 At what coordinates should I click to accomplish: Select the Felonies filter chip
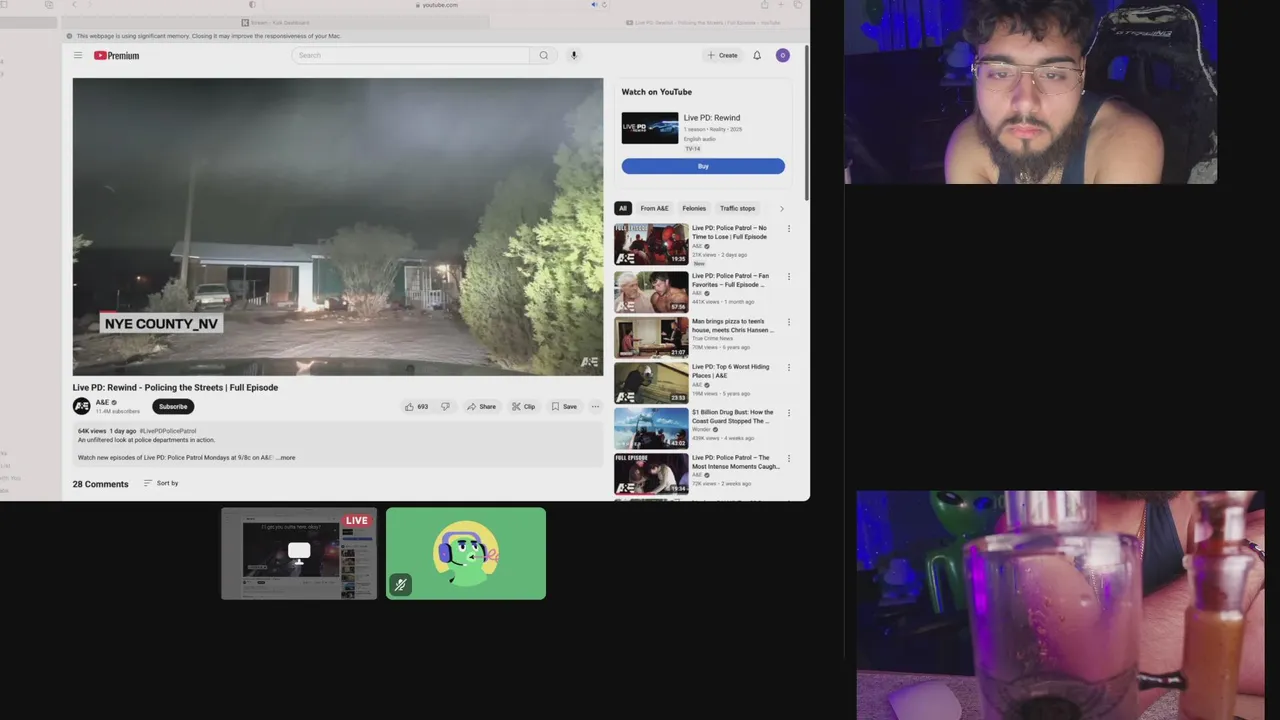click(694, 208)
